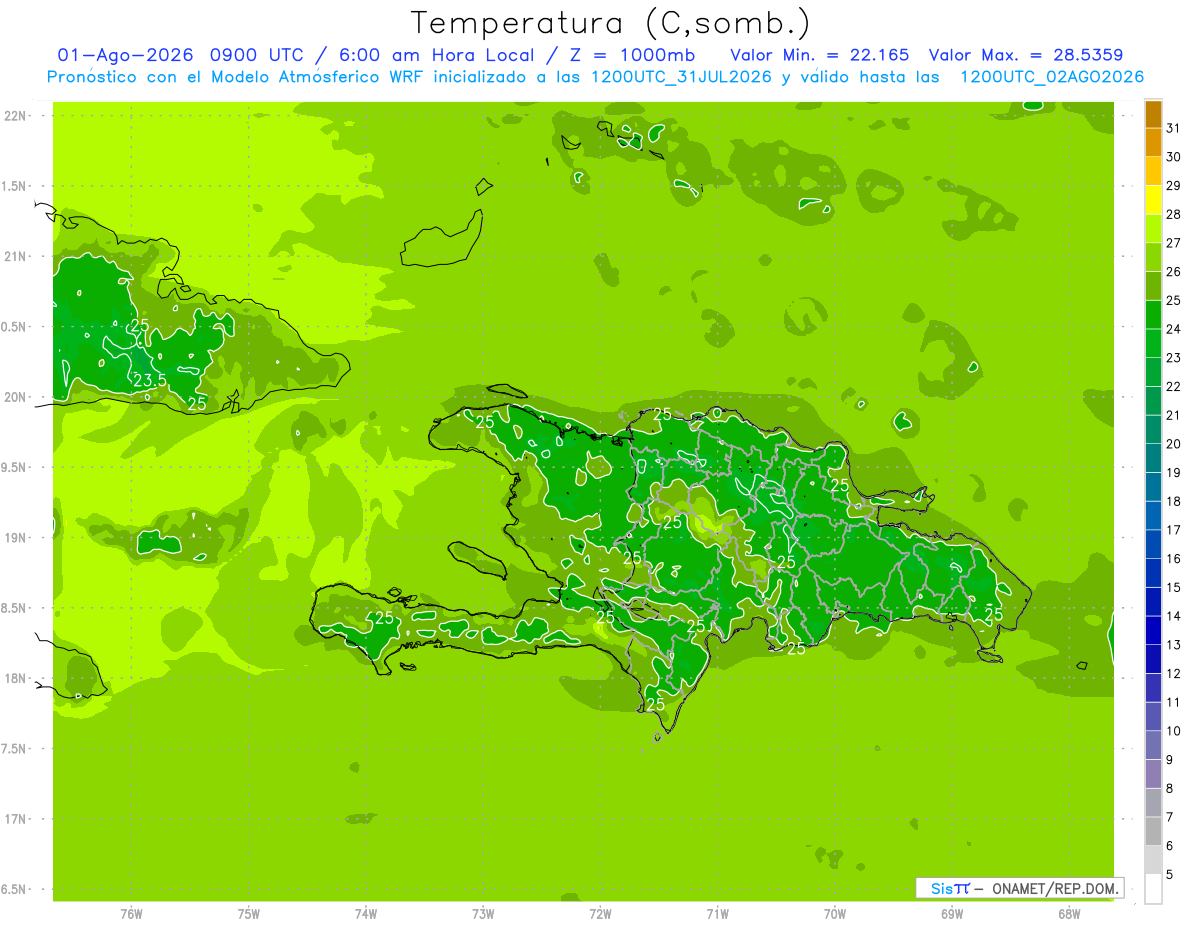This screenshot has height=927, width=1200.
Task: Click the "23.5" contour label over Cuba
Action: [150, 380]
